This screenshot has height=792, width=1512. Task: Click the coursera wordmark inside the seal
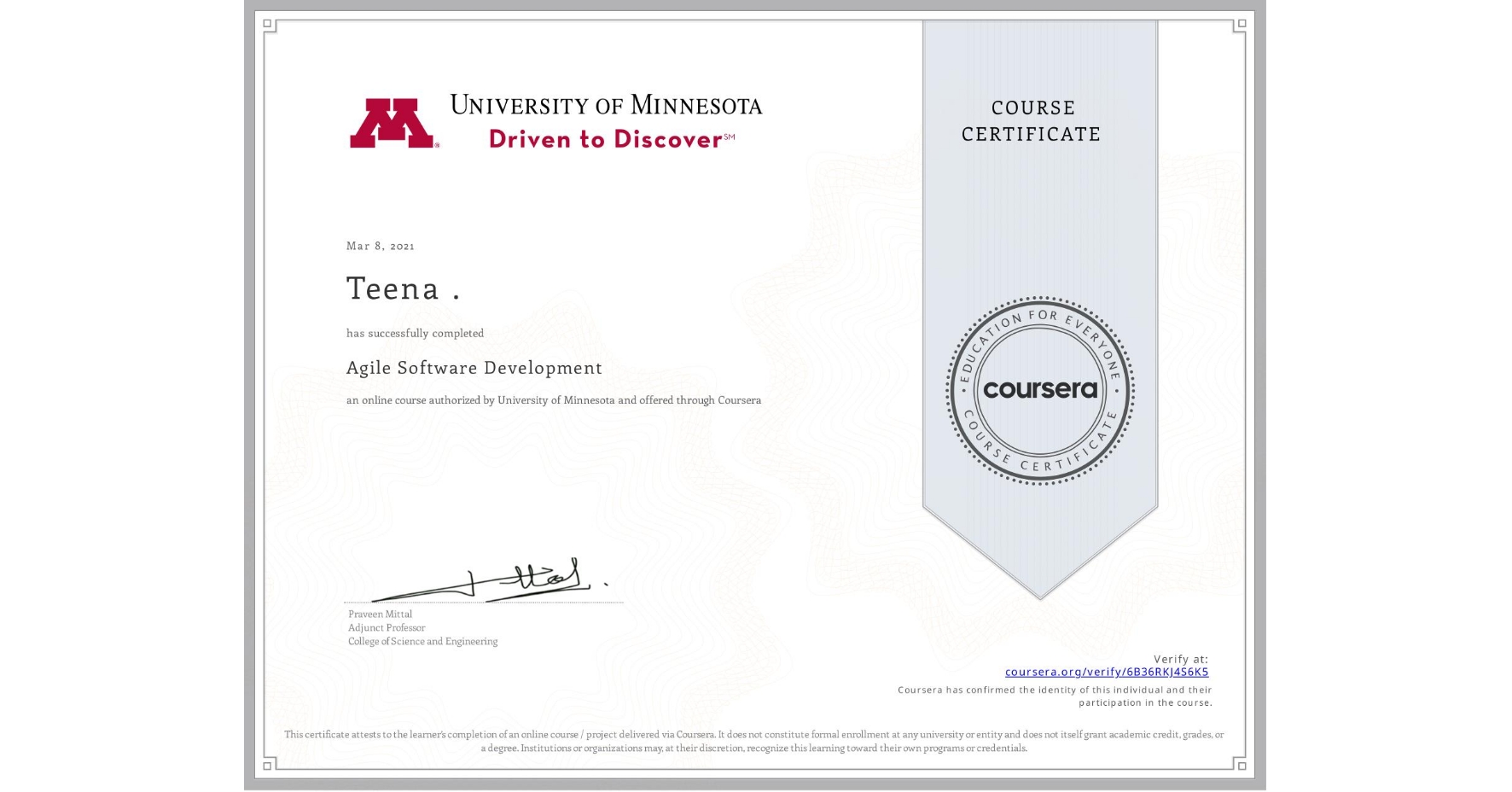pos(1039,390)
